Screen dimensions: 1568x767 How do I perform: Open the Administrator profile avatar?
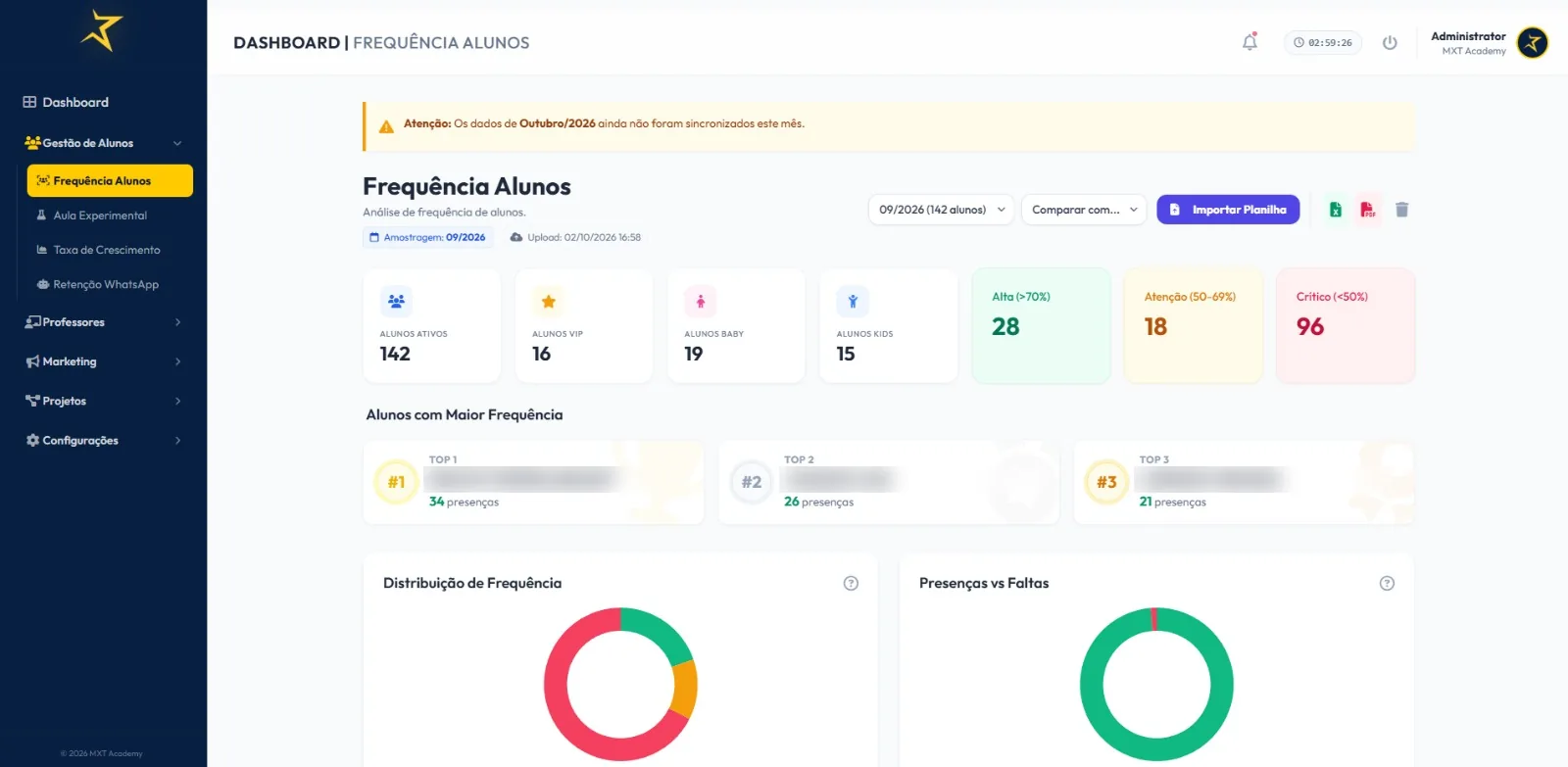point(1533,42)
